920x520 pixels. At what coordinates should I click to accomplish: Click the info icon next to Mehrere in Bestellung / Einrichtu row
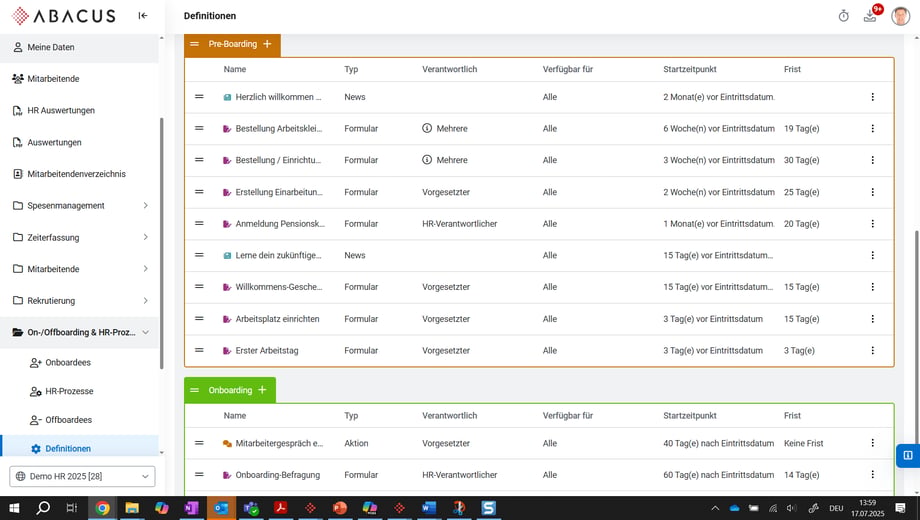pyautogui.click(x=427, y=160)
